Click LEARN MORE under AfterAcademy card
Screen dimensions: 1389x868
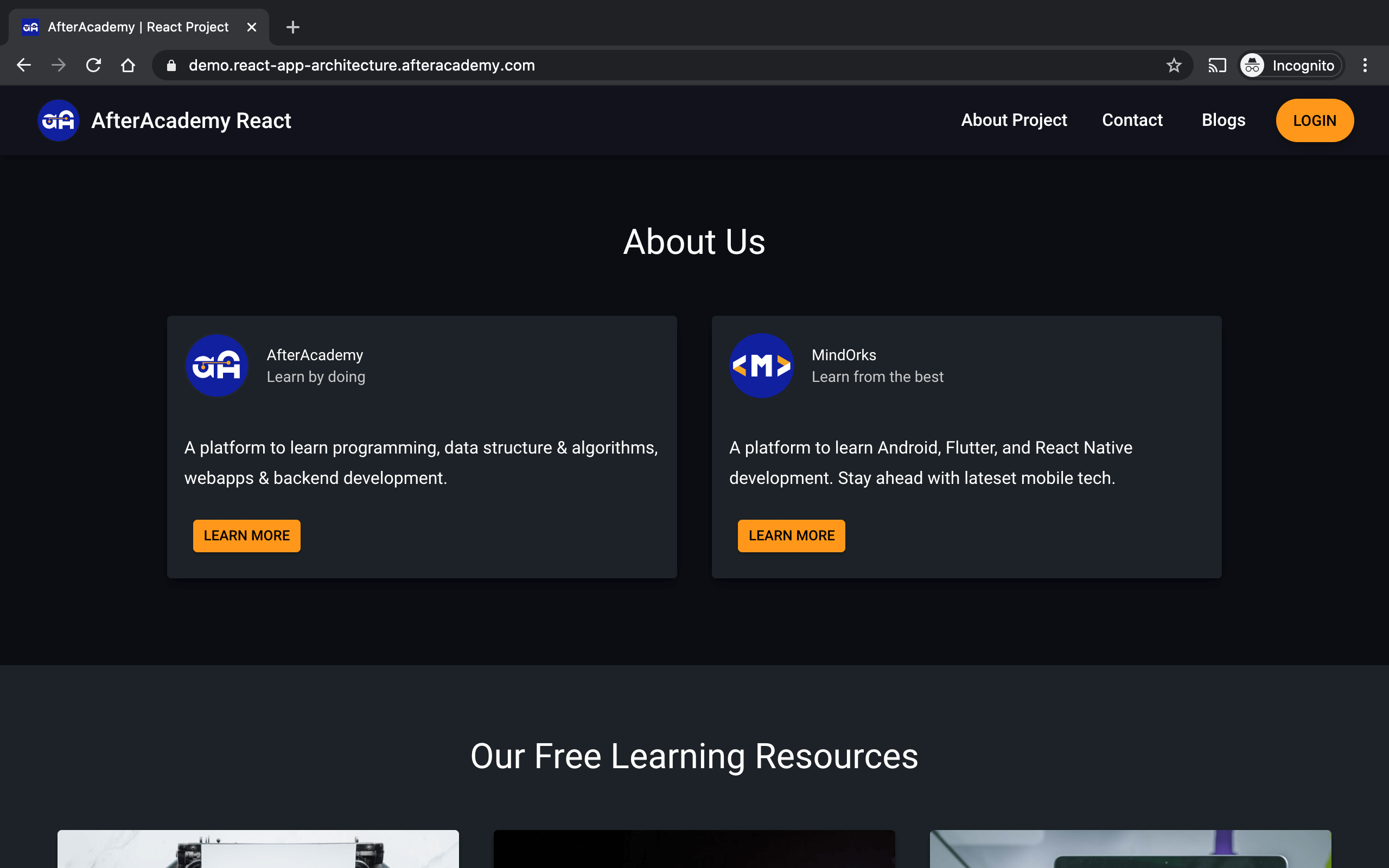[246, 535]
